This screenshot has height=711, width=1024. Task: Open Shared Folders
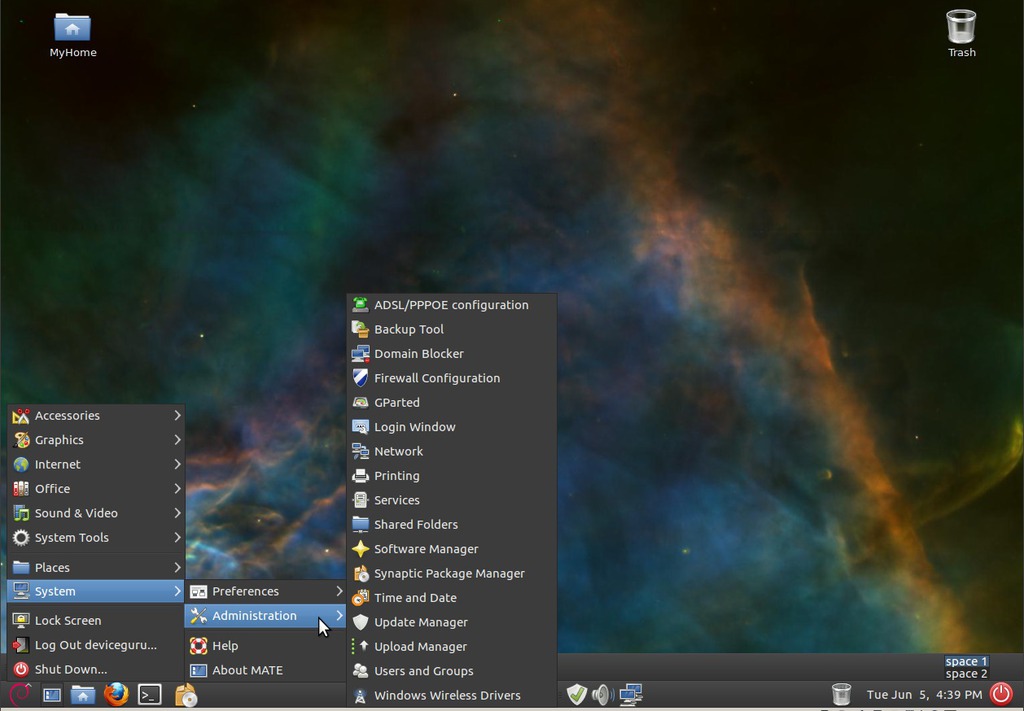click(451, 524)
